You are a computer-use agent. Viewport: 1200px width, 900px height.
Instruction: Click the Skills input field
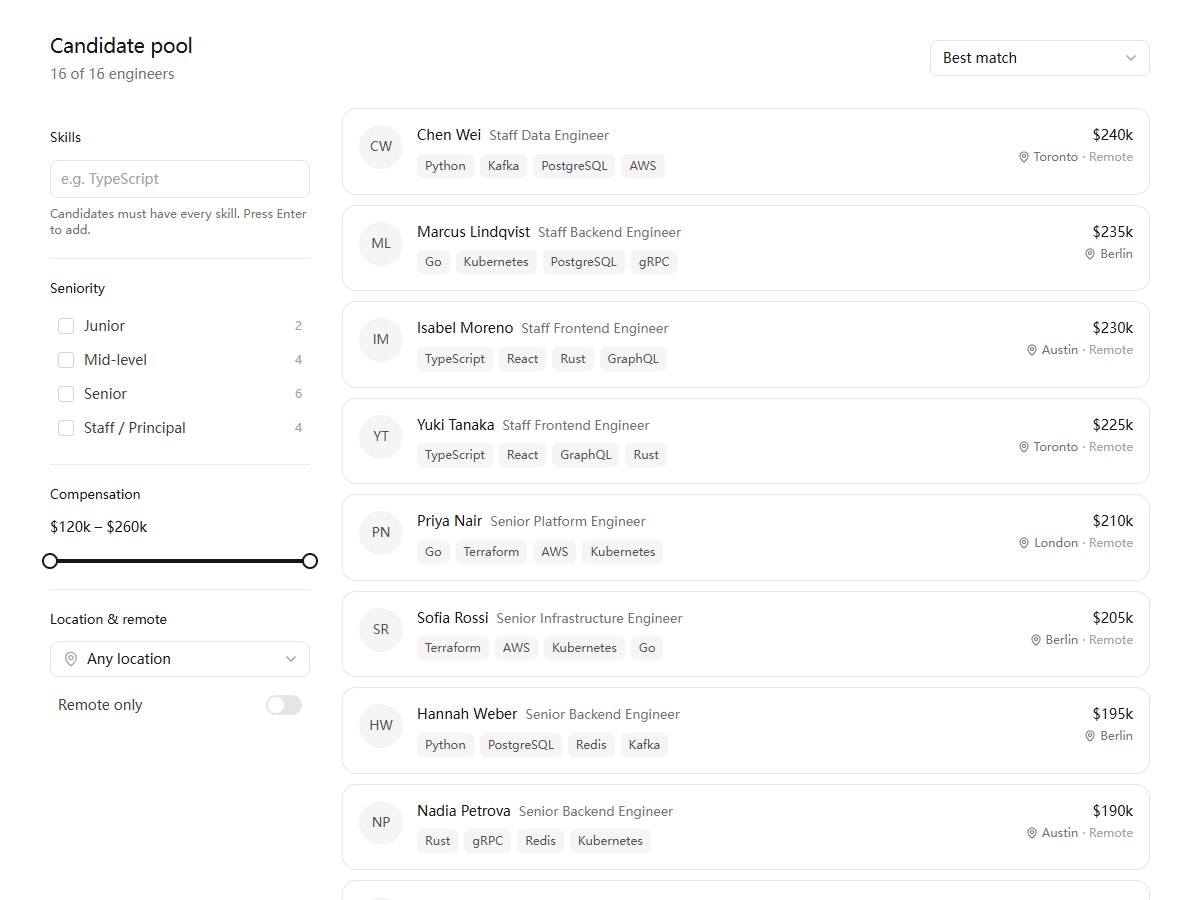coord(180,179)
